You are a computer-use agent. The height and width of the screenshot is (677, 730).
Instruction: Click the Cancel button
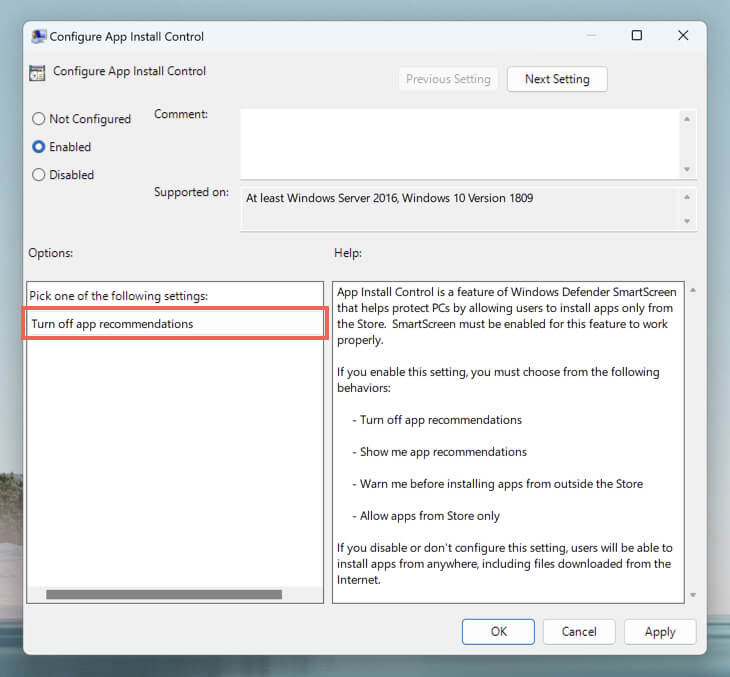(x=579, y=631)
